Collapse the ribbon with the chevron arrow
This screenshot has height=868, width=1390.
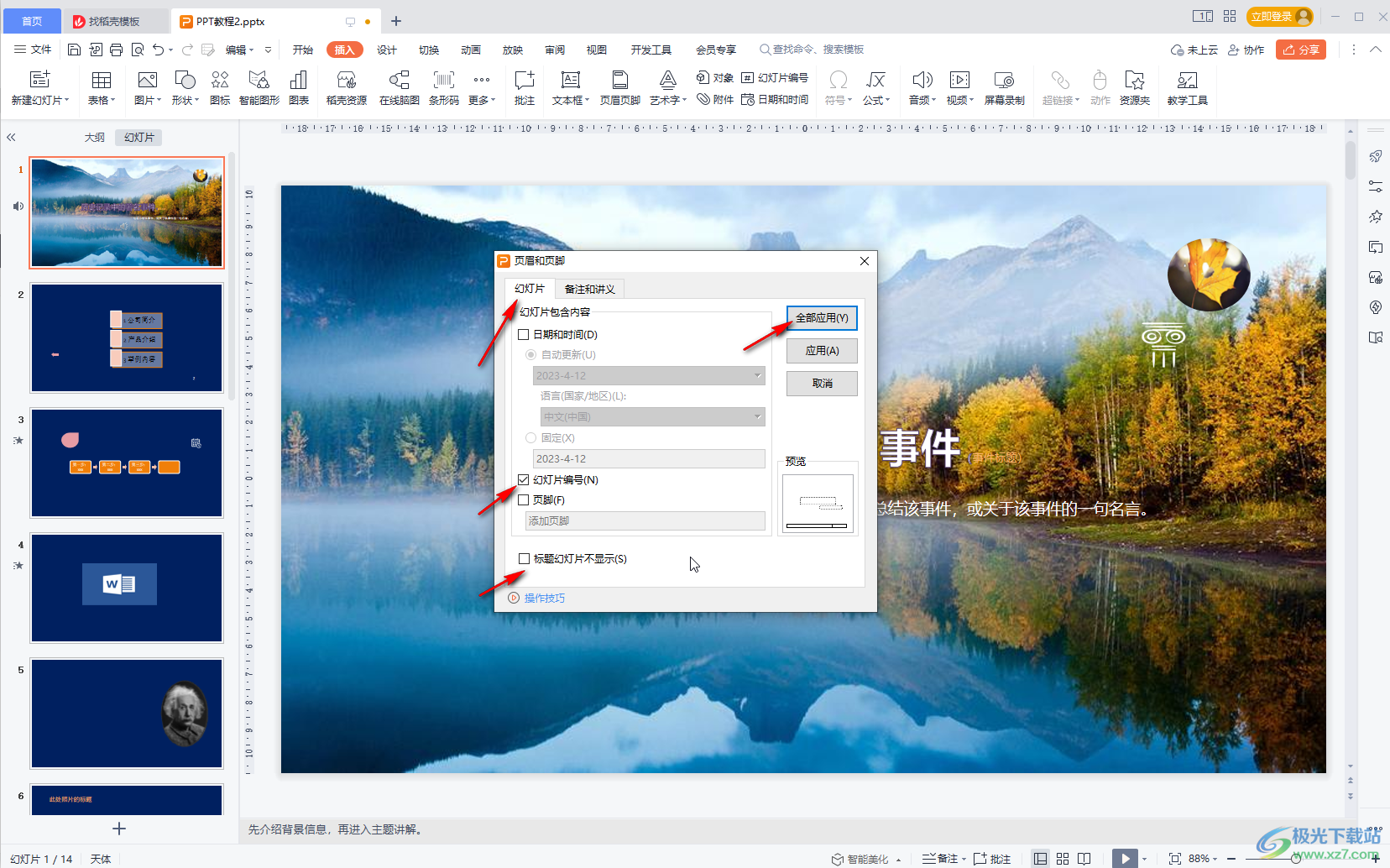point(1376,50)
